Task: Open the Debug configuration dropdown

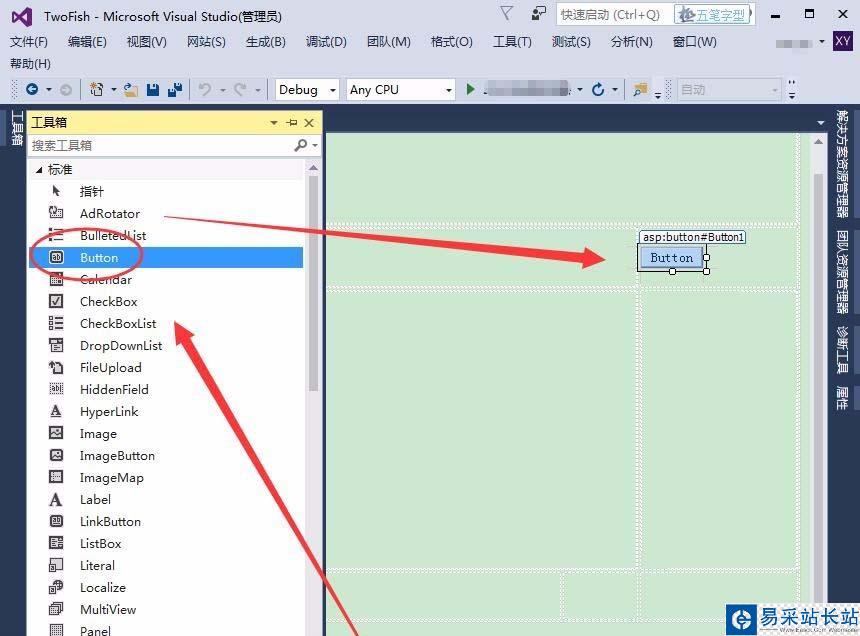Action: [x=333, y=90]
